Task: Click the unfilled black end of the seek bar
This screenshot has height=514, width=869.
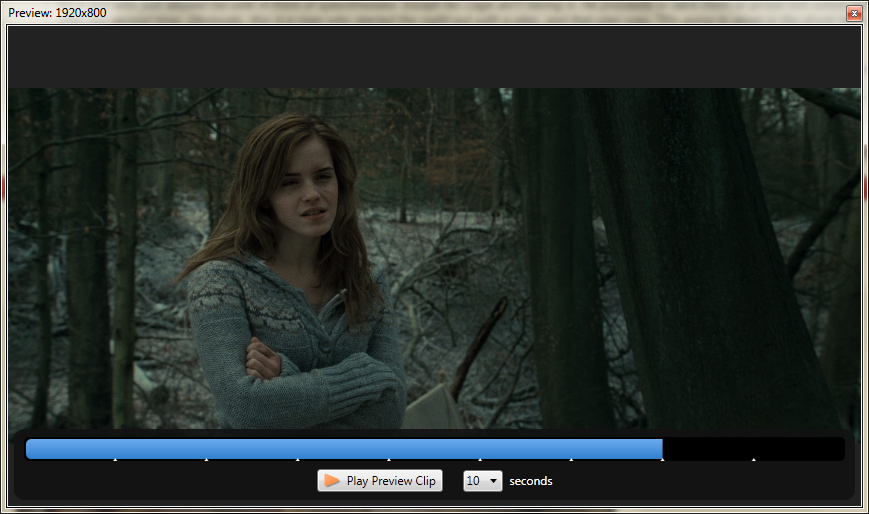Action: [x=754, y=449]
